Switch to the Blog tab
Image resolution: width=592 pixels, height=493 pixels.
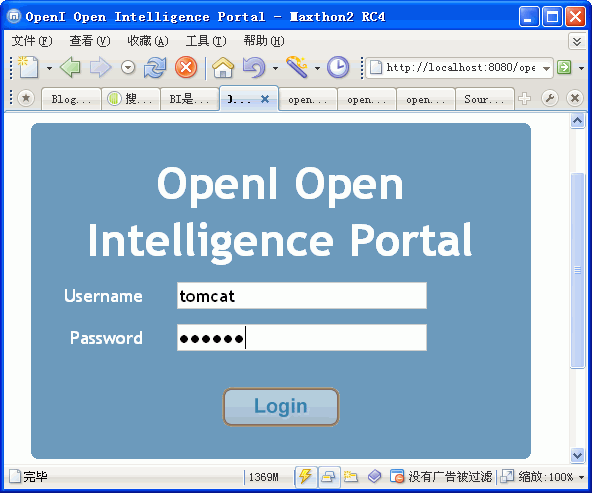tap(71, 99)
